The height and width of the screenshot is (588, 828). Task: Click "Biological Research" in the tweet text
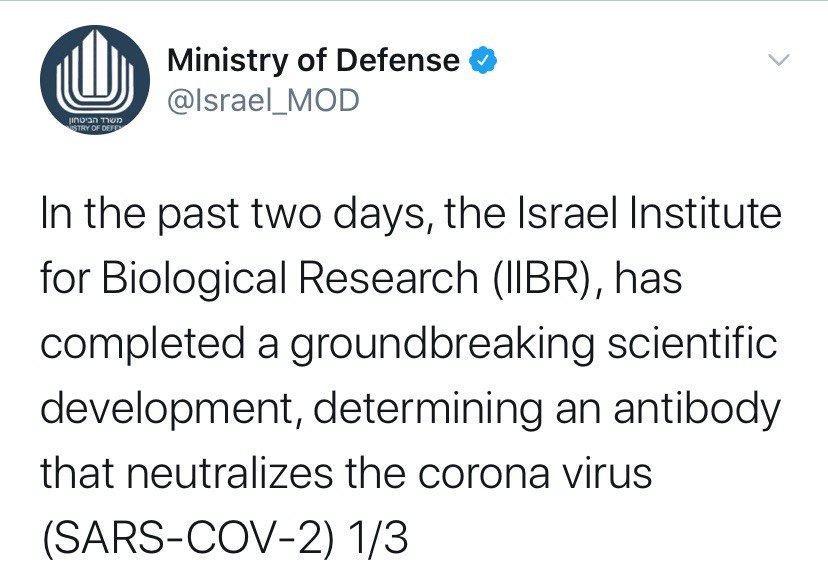[290, 280]
